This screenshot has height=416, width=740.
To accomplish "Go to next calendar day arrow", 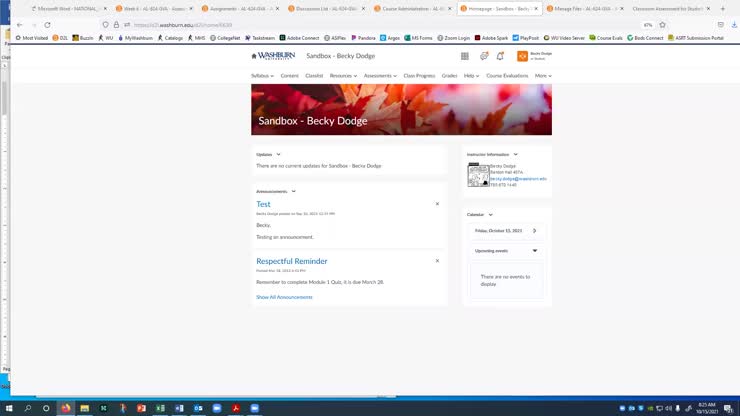I will [534, 231].
